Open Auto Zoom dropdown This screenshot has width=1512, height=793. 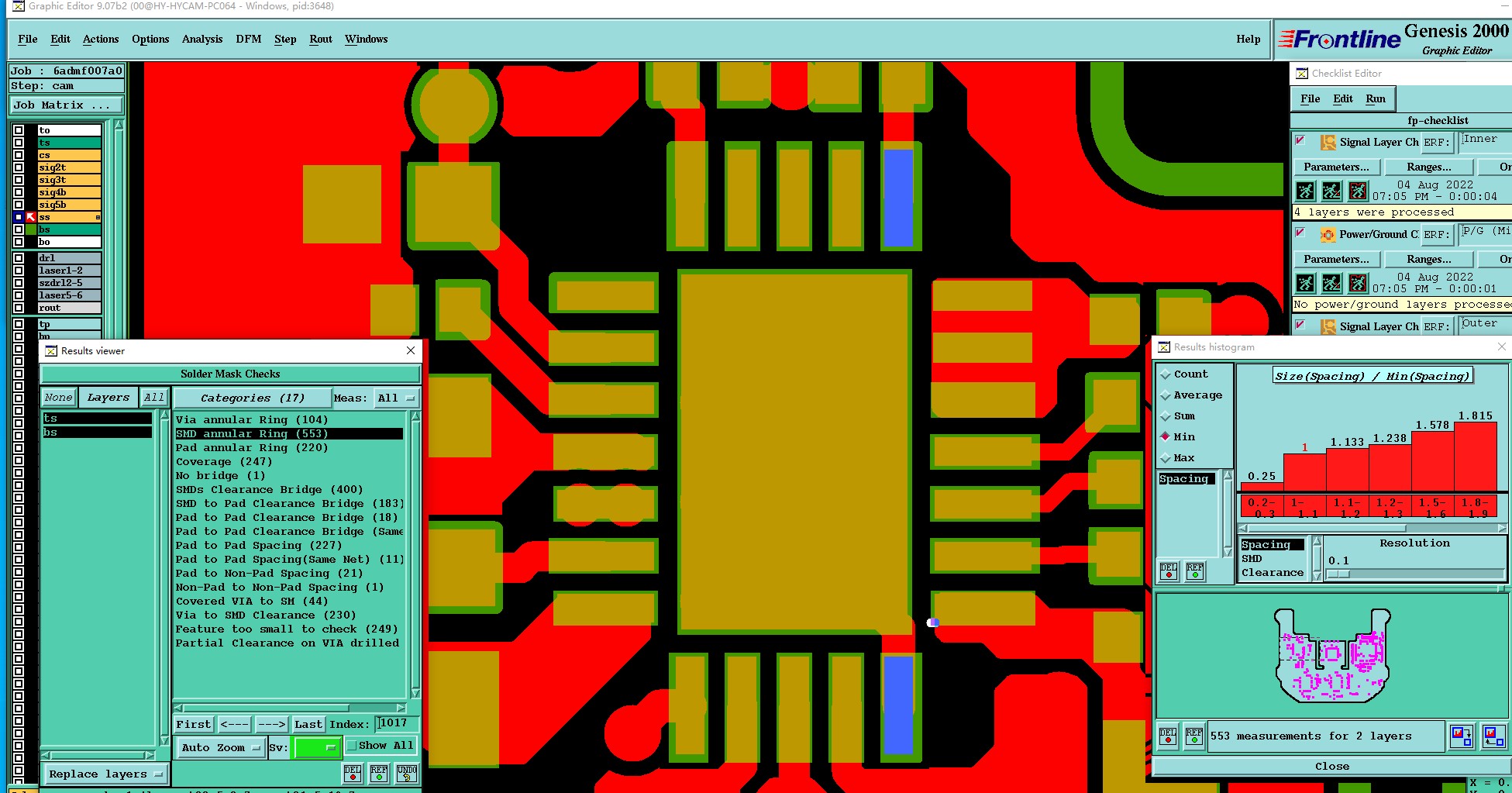[x=220, y=748]
